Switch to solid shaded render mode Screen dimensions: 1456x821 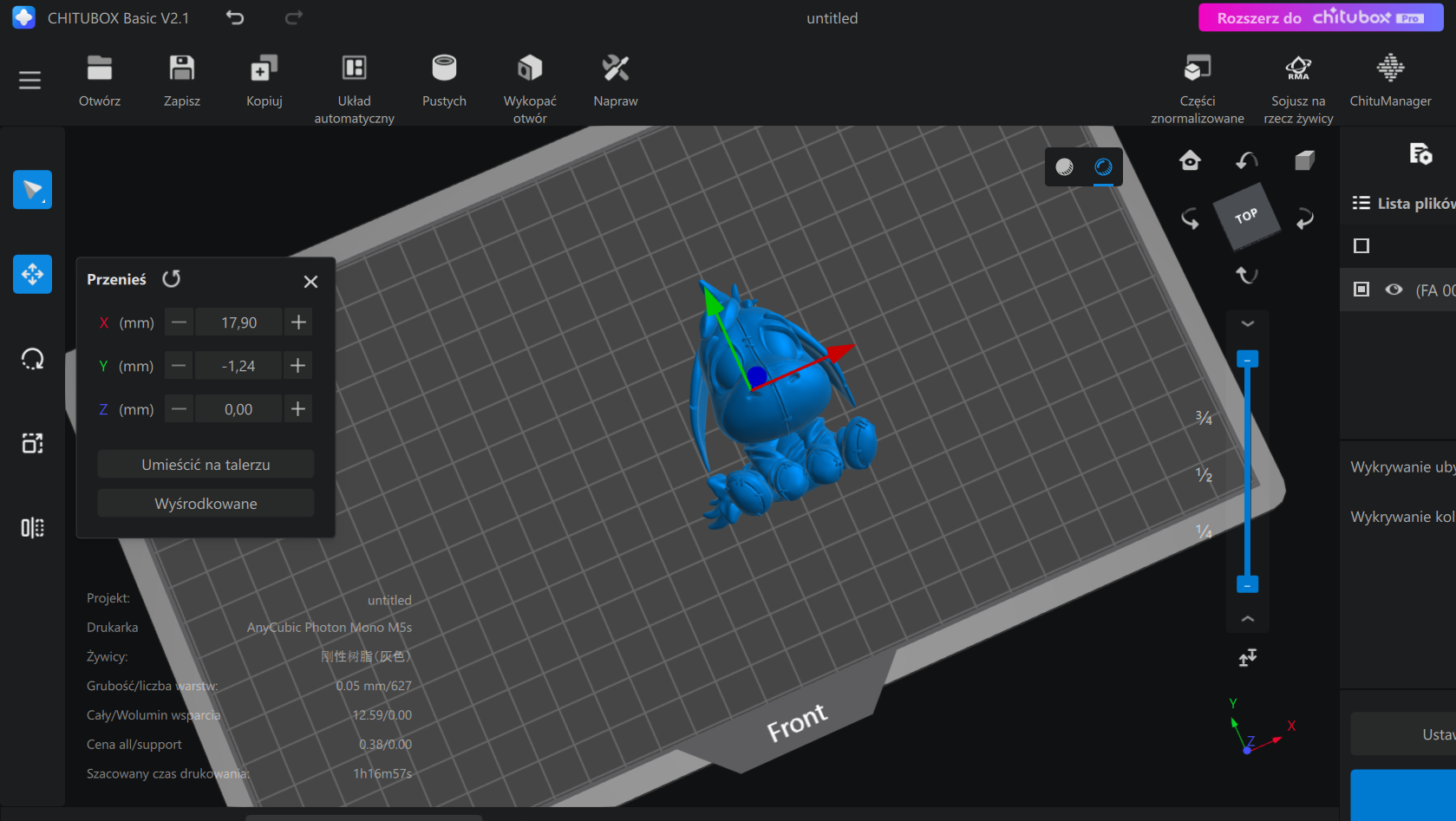click(1064, 167)
